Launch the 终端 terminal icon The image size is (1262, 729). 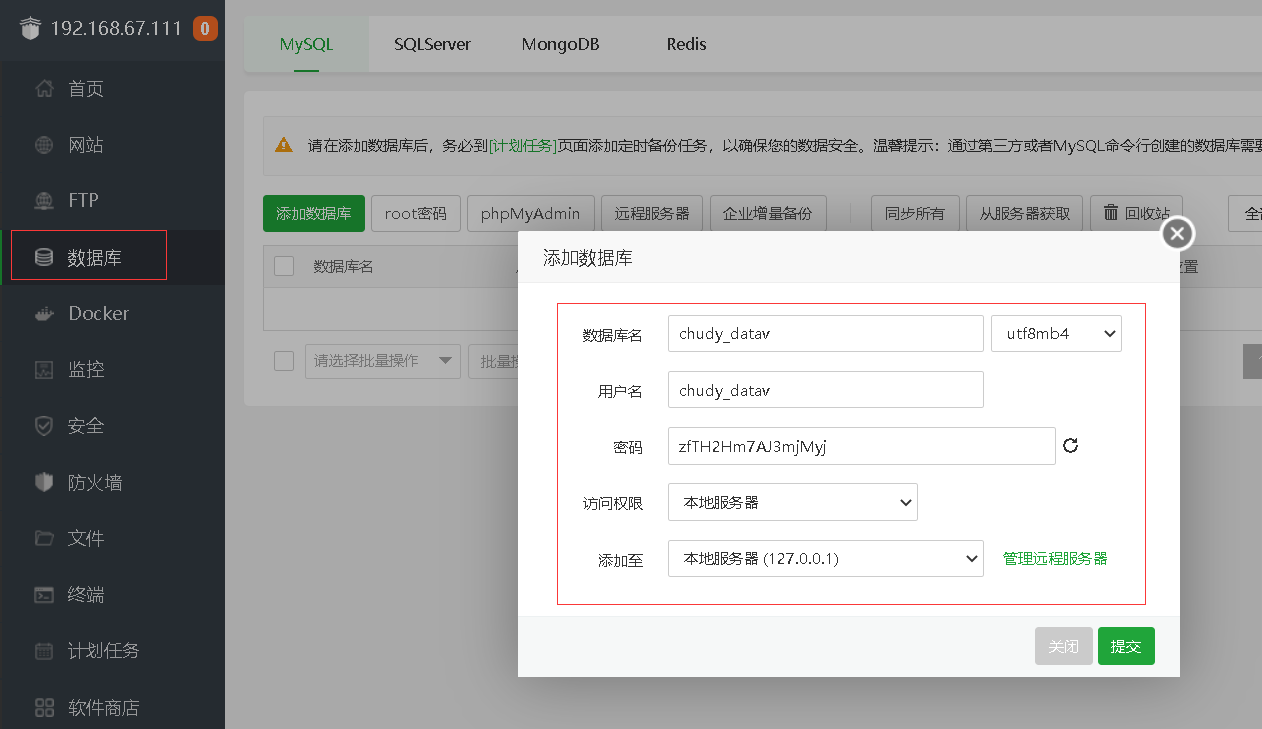(x=44, y=594)
